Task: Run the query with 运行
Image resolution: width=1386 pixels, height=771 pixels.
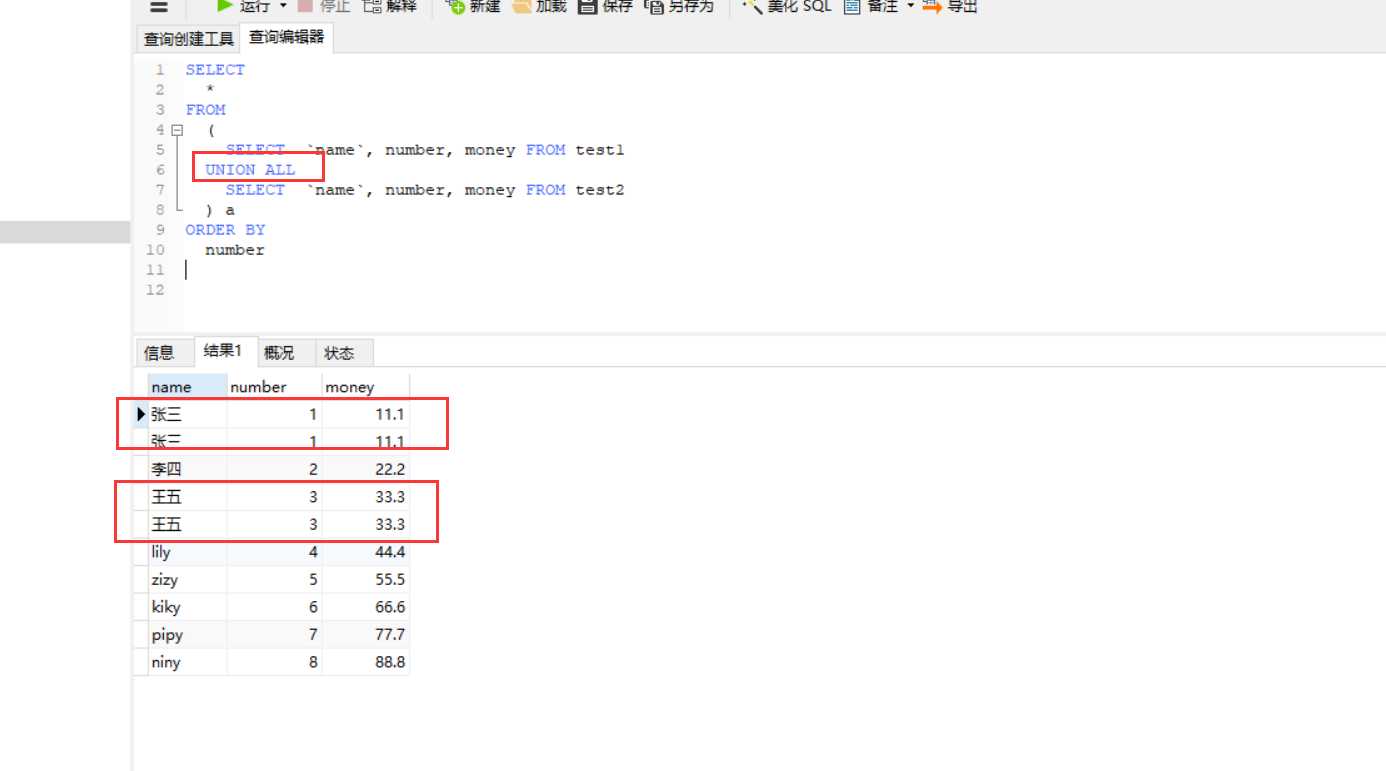Action: (242, 6)
